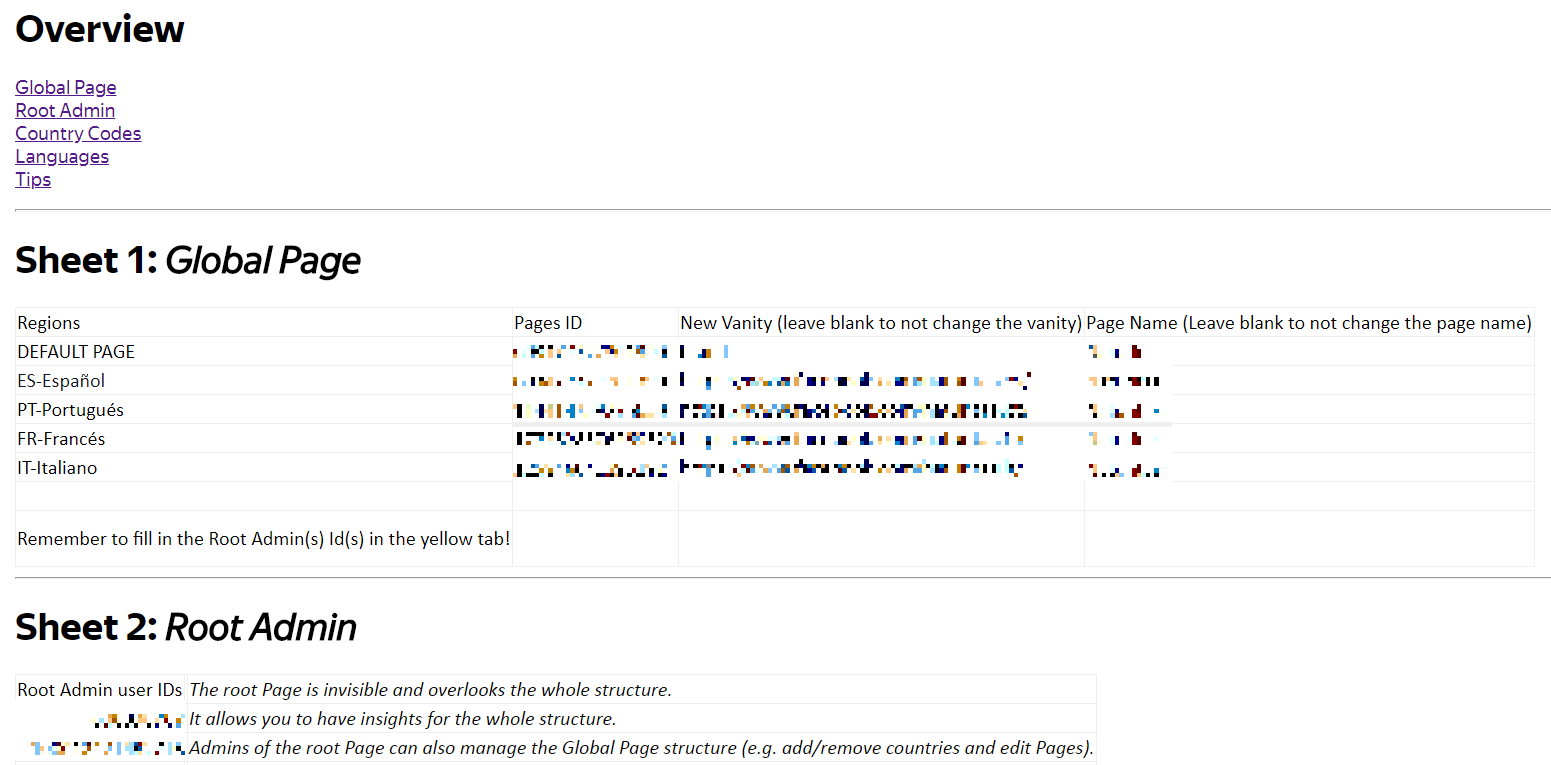The image size is (1551, 765).
Task: Jump to the Tips link
Action: [33, 179]
